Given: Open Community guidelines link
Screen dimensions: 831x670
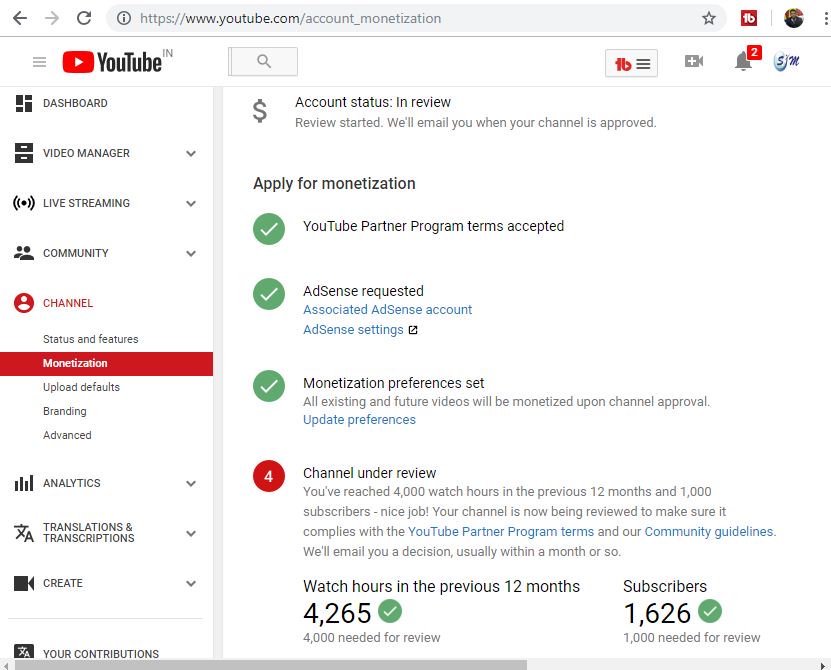Looking at the screenshot, I should (709, 532).
